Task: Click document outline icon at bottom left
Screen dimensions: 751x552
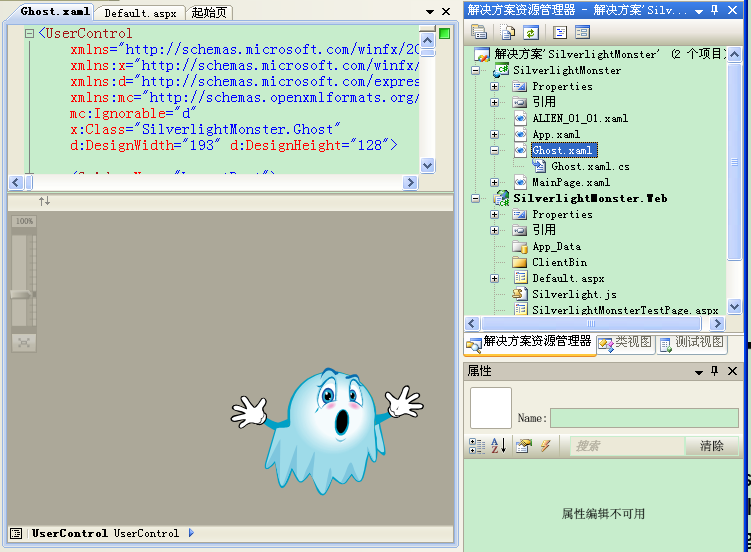Action: click(x=16, y=533)
